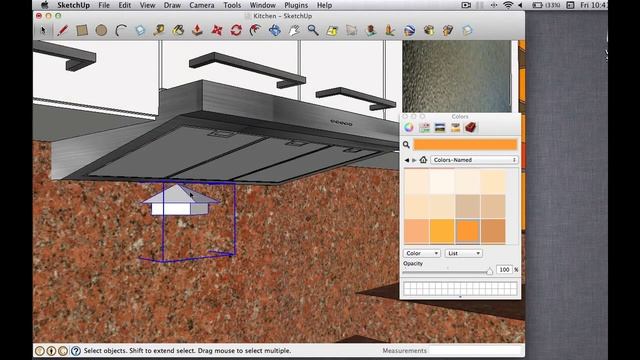
Task: Open the Photo Textures tool
Action: (390, 30)
